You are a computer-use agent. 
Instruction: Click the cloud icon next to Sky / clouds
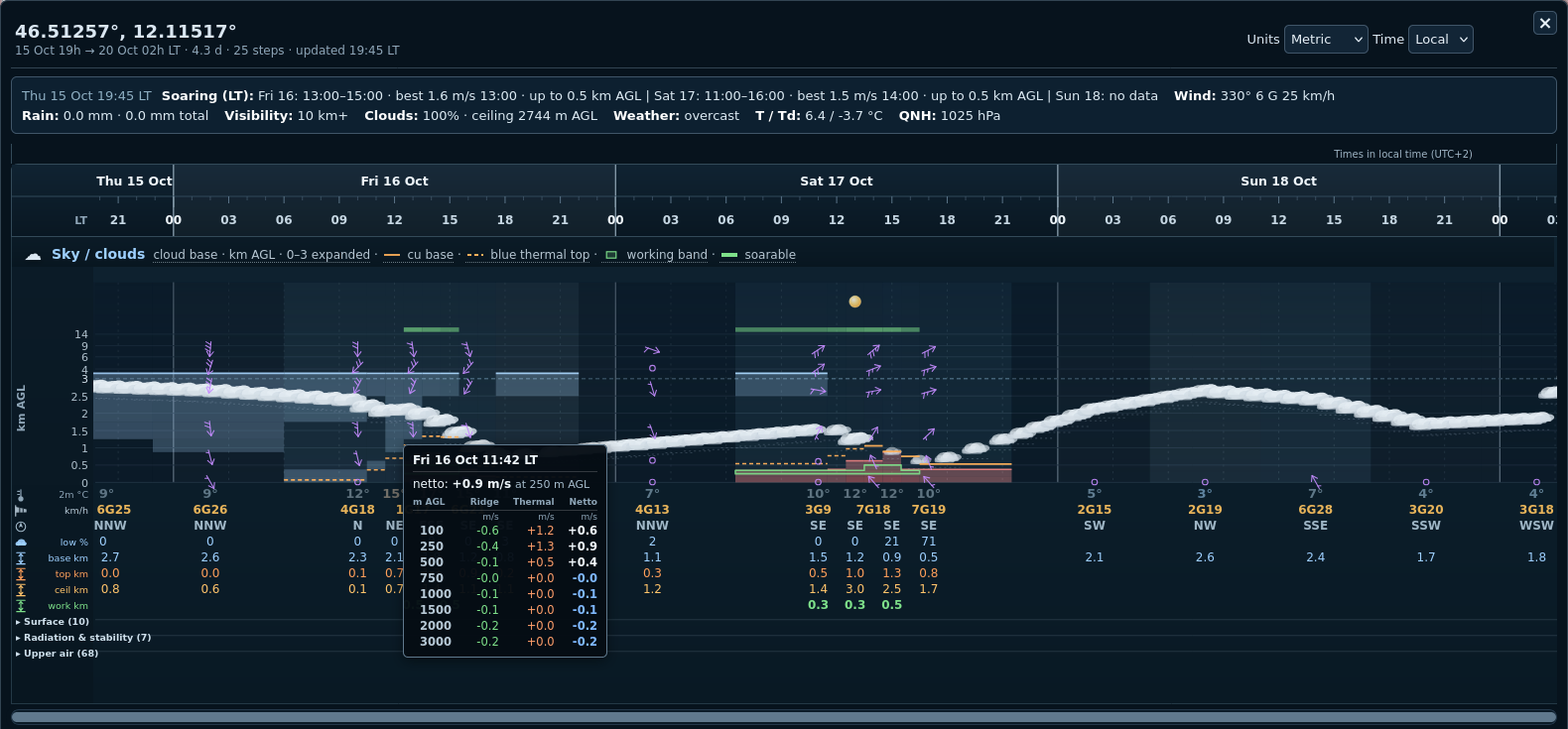tap(33, 255)
